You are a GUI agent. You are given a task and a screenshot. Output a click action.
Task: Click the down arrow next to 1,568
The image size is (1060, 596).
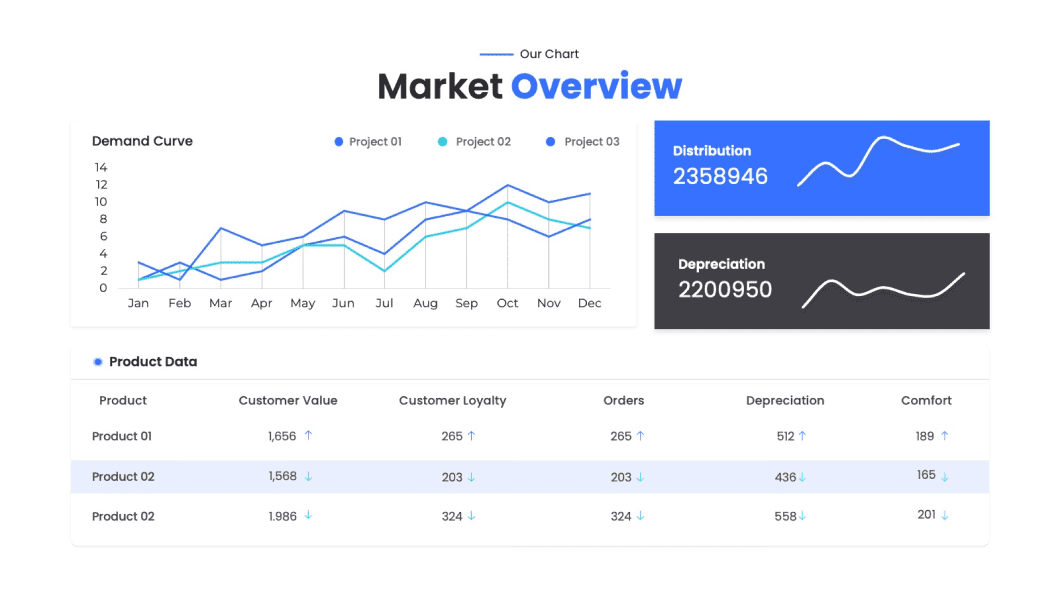(x=308, y=476)
